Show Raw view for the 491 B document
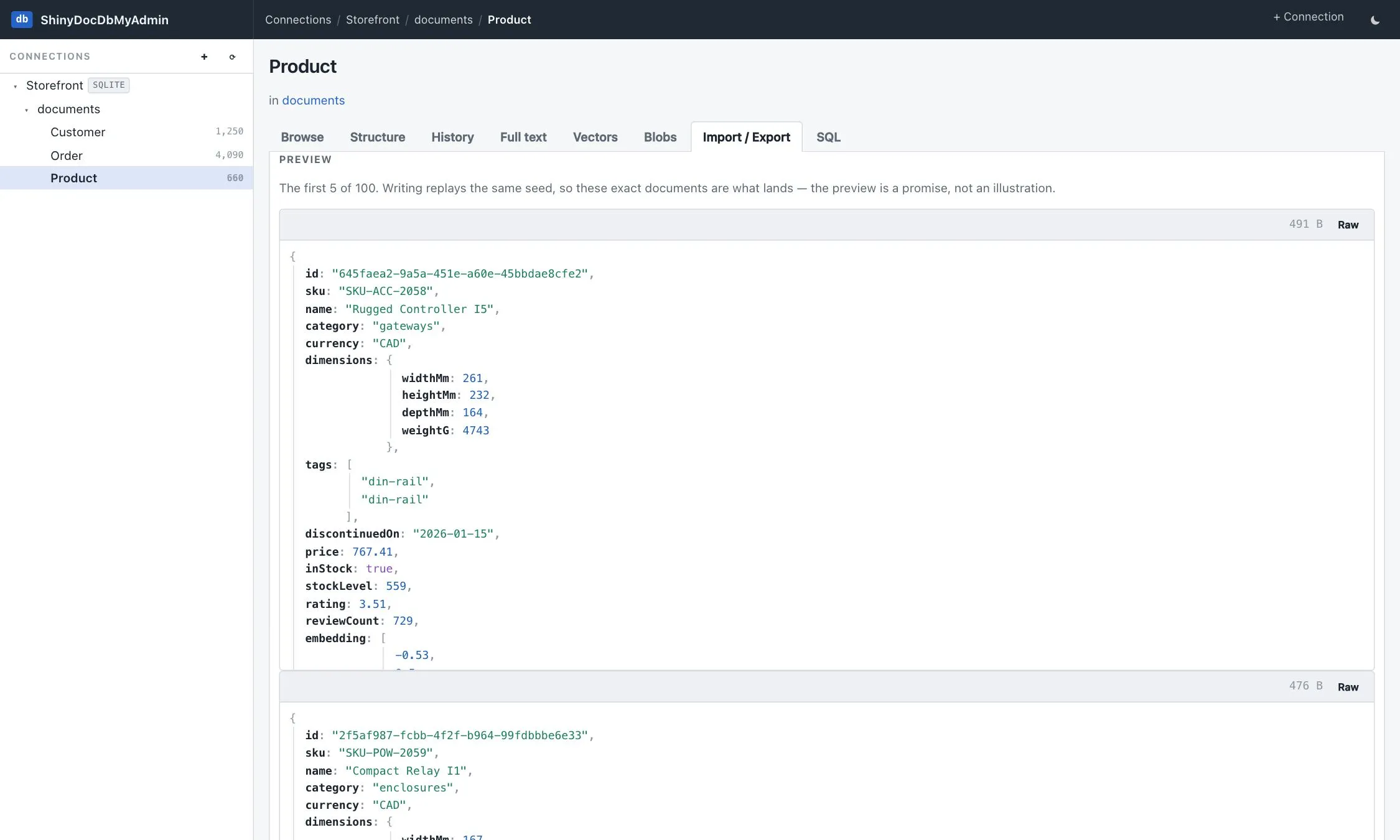 tap(1348, 225)
